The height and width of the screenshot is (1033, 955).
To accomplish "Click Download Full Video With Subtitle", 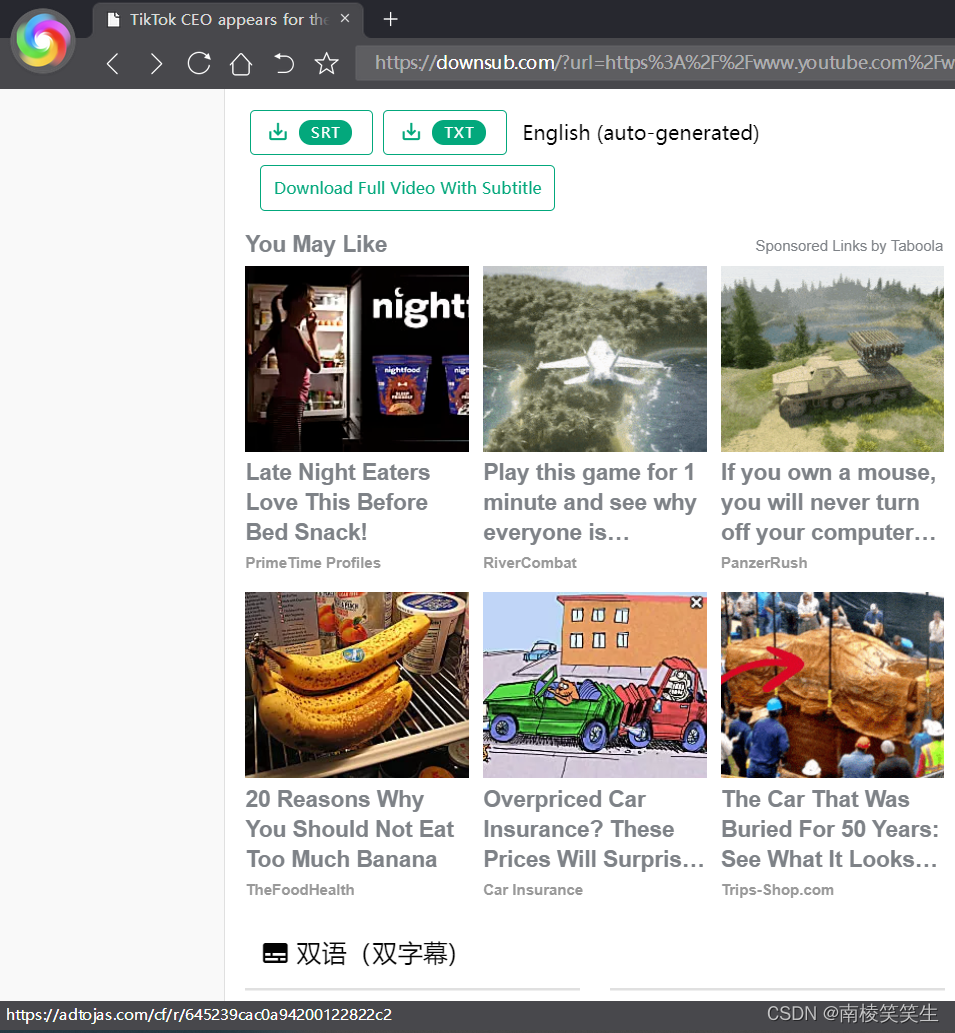I will 408,188.
